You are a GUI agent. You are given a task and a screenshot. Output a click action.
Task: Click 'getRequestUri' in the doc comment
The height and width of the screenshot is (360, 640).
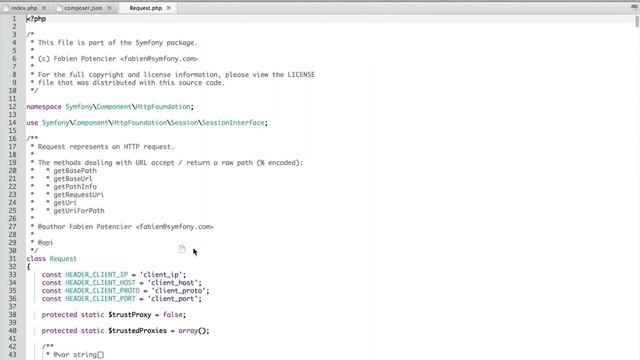(x=79, y=194)
